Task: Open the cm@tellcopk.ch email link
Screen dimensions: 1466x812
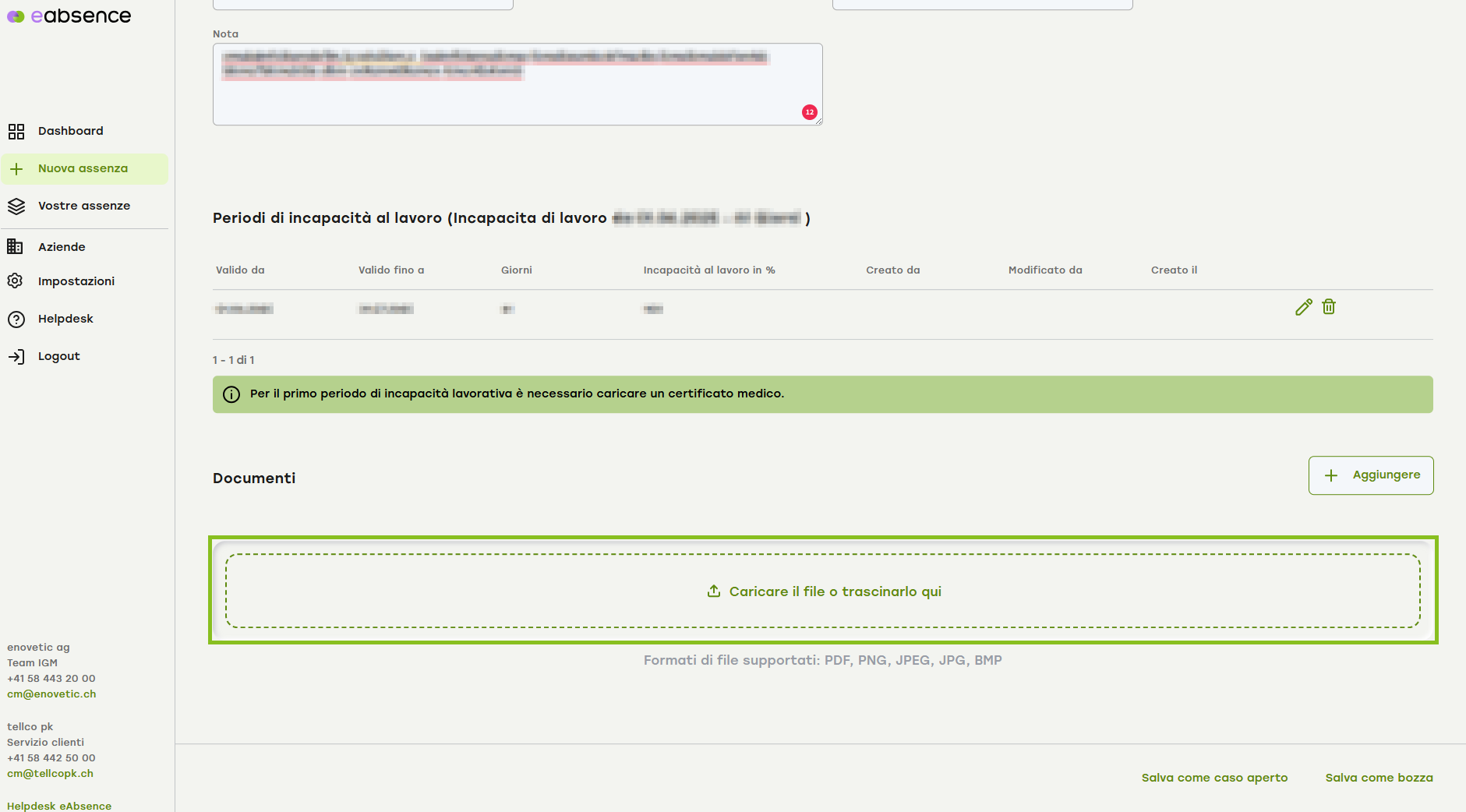Action: pyautogui.click(x=50, y=774)
